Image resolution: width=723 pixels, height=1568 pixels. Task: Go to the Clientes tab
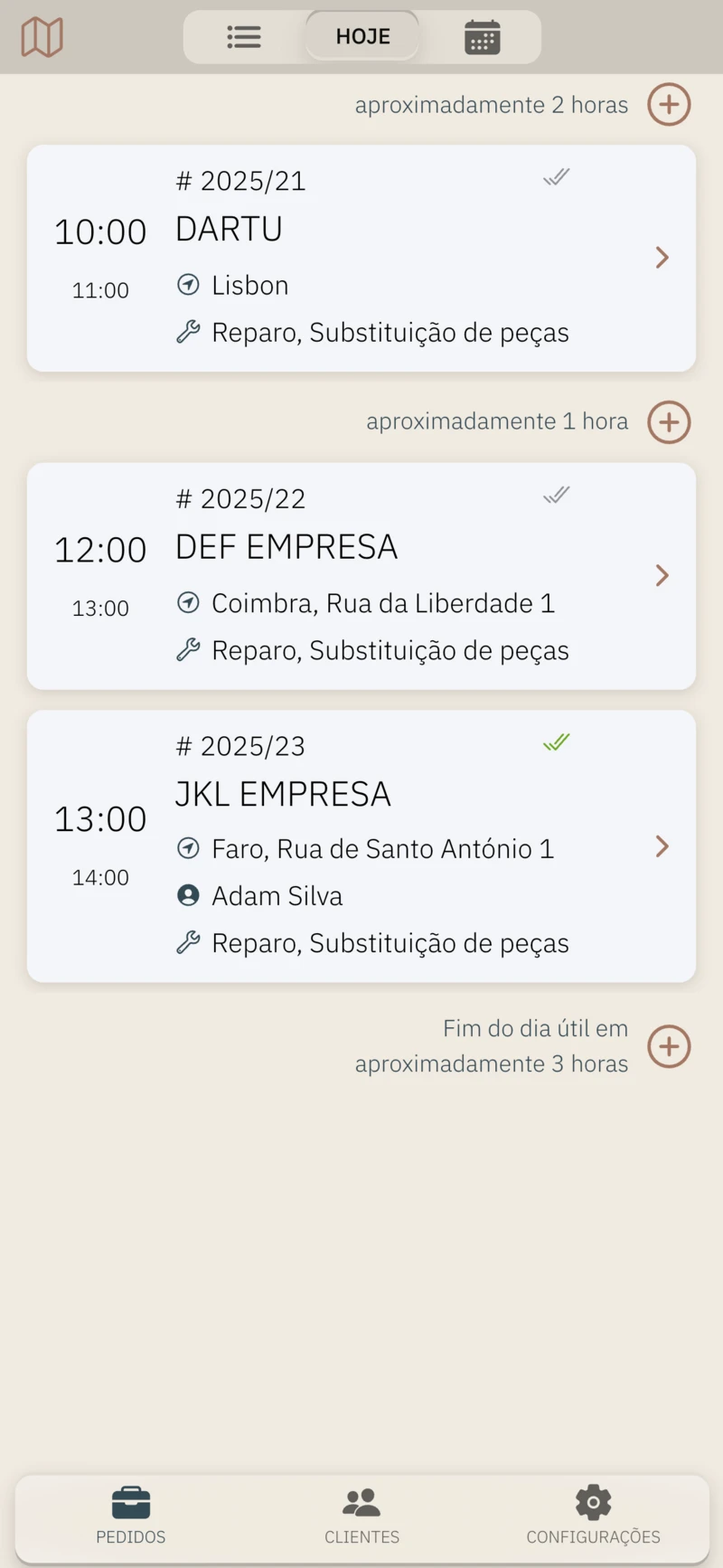(361, 1517)
